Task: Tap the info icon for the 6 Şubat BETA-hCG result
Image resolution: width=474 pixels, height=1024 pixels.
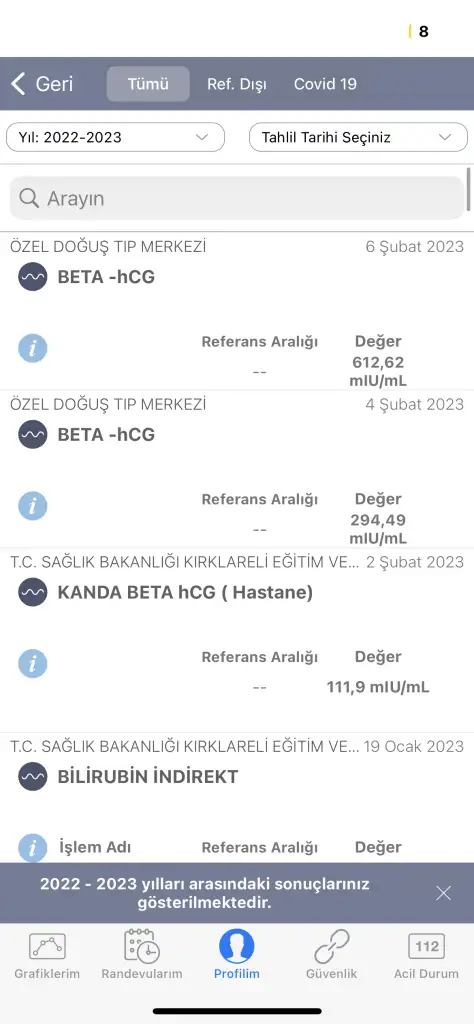Action: click(x=33, y=348)
